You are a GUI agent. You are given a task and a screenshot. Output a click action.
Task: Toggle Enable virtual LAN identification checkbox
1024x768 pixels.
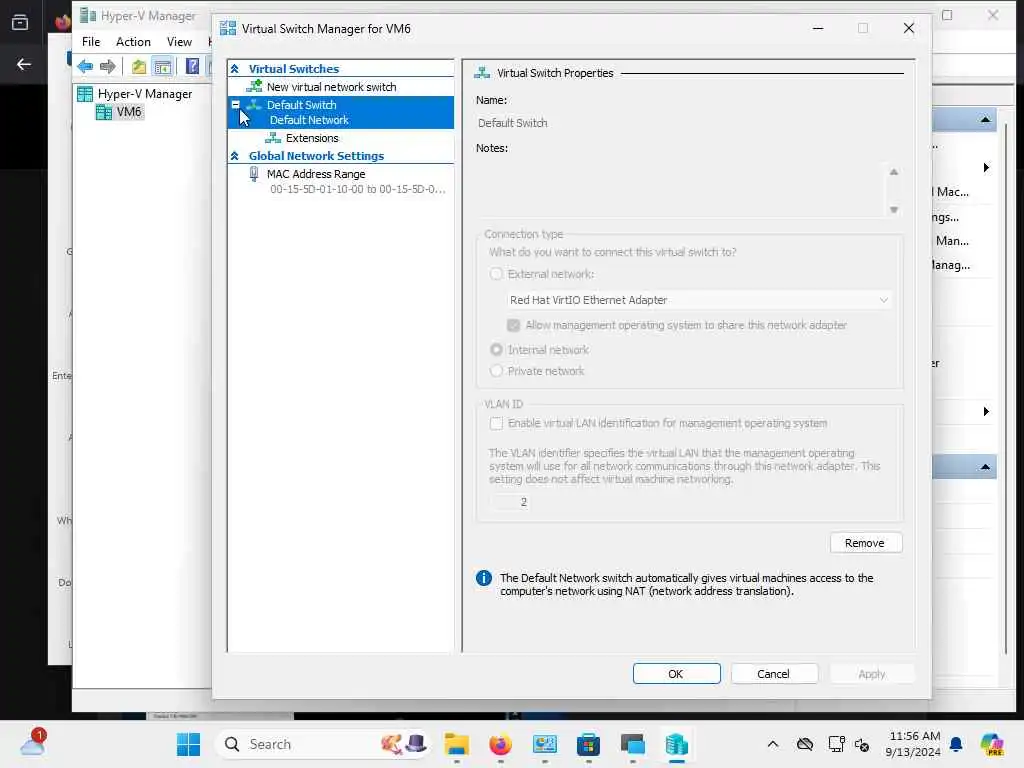pyautogui.click(x=496, y=423)
